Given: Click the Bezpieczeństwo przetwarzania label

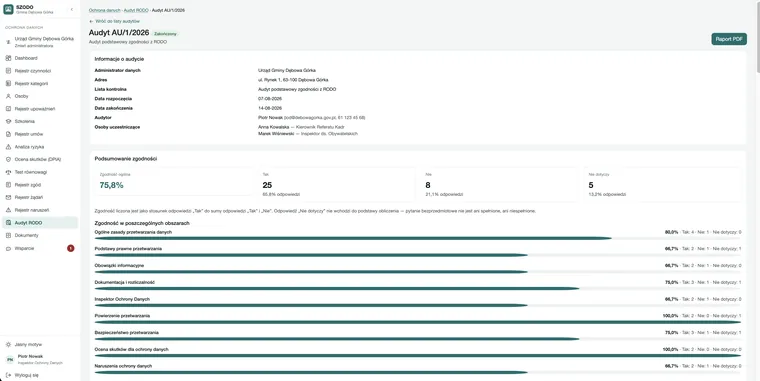Looking at the screenshot, I should 127,333.
